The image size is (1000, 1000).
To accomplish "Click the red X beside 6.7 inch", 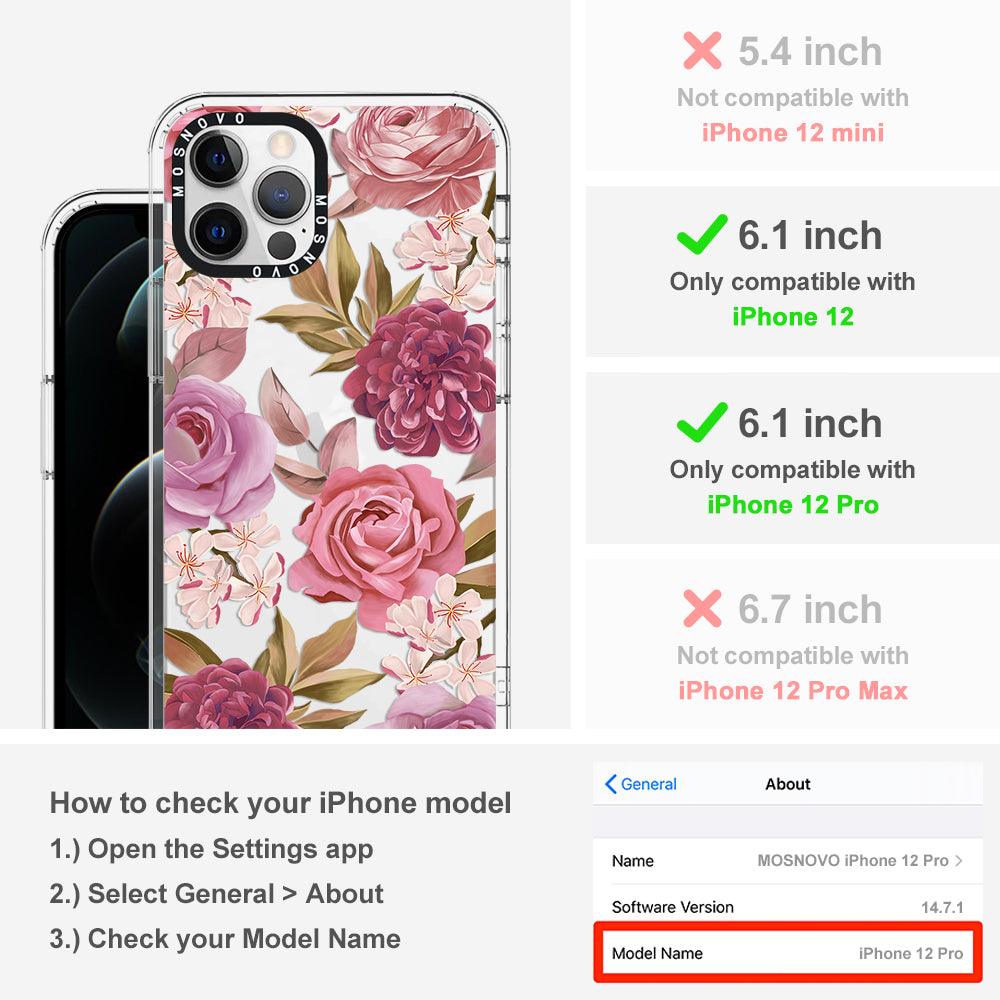I will pyautogui.click(x=702, y=608).
